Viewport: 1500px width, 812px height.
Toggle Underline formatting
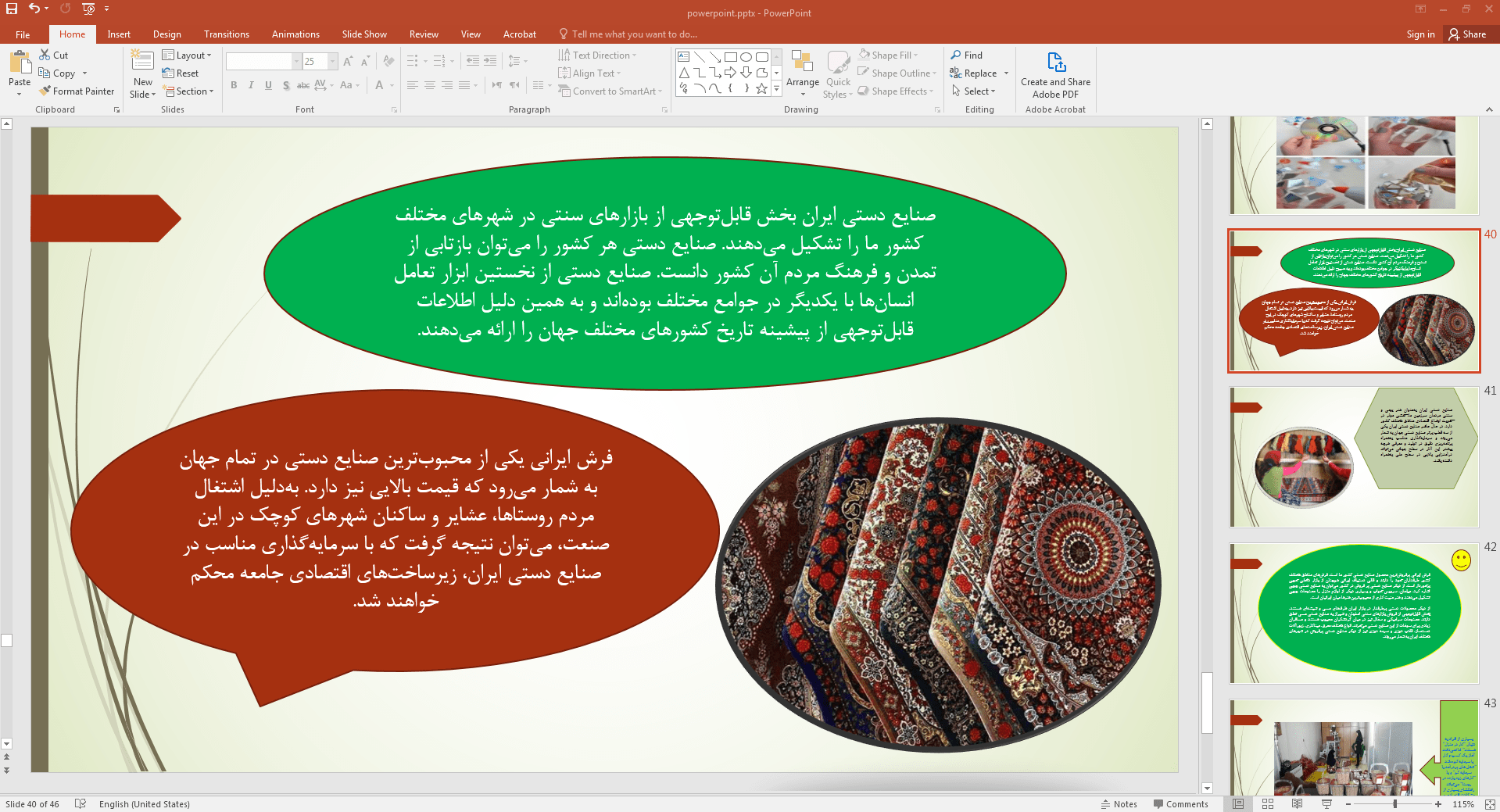(268, 85)
